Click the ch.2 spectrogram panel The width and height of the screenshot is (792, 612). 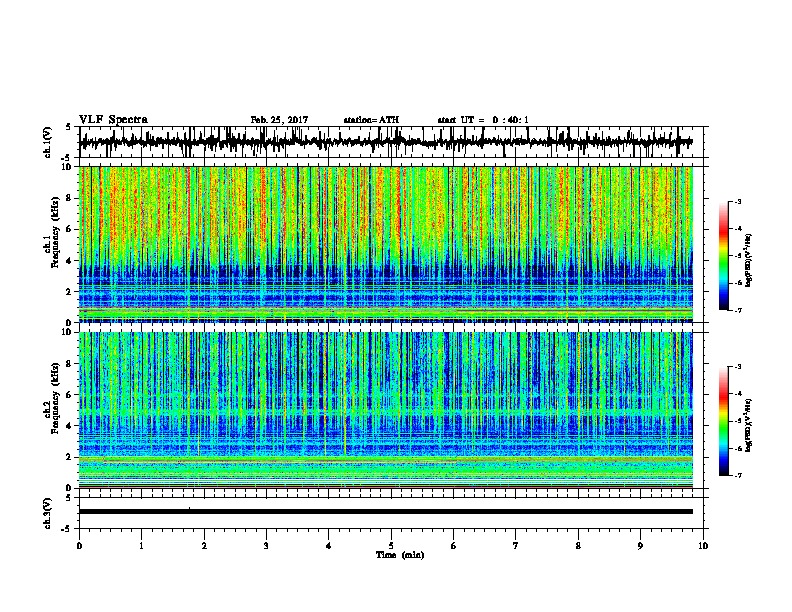pos(385,410)
